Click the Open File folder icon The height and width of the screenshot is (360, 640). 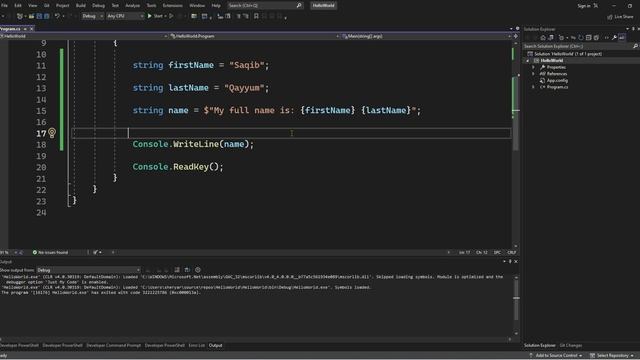31,16
